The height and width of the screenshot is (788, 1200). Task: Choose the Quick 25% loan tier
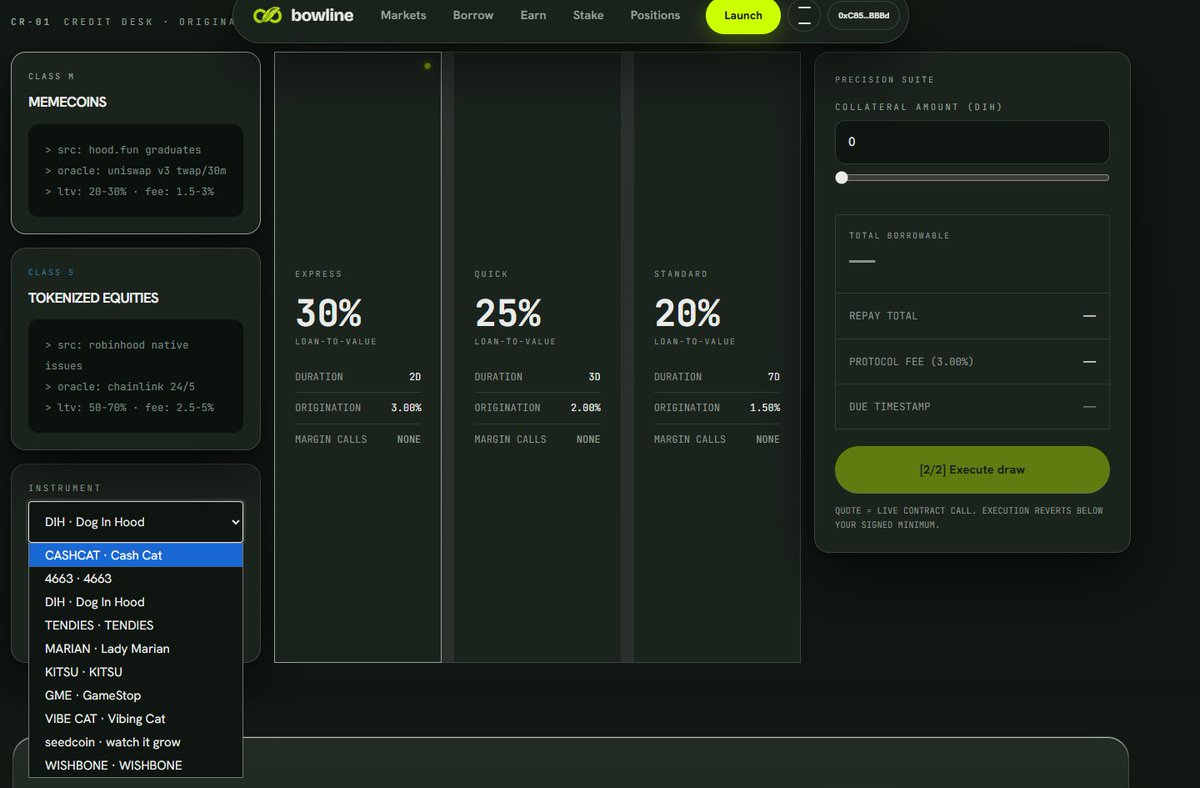[537, 357]
